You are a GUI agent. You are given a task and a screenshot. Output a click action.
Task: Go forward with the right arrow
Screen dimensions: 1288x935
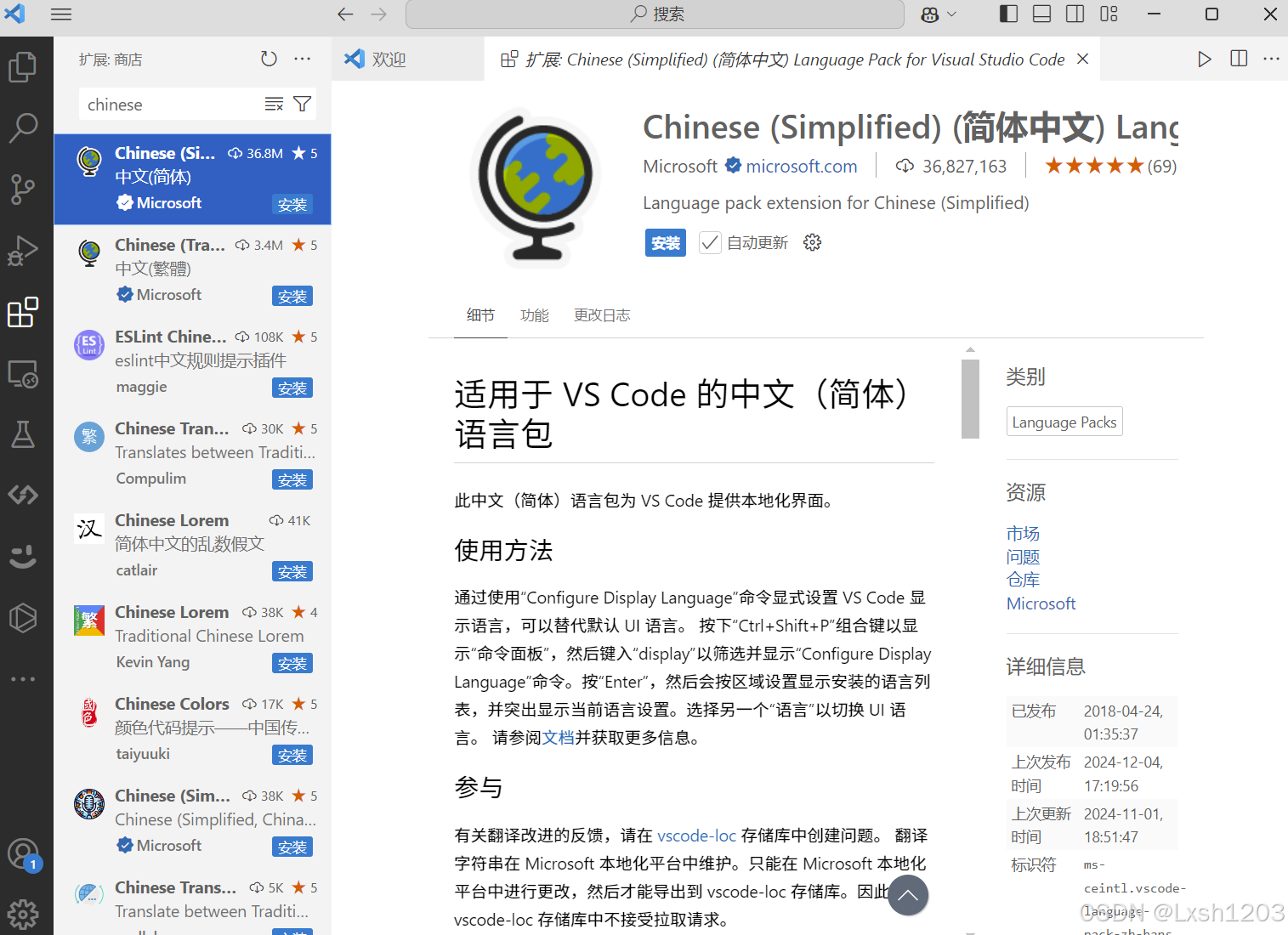click(379, 14)
